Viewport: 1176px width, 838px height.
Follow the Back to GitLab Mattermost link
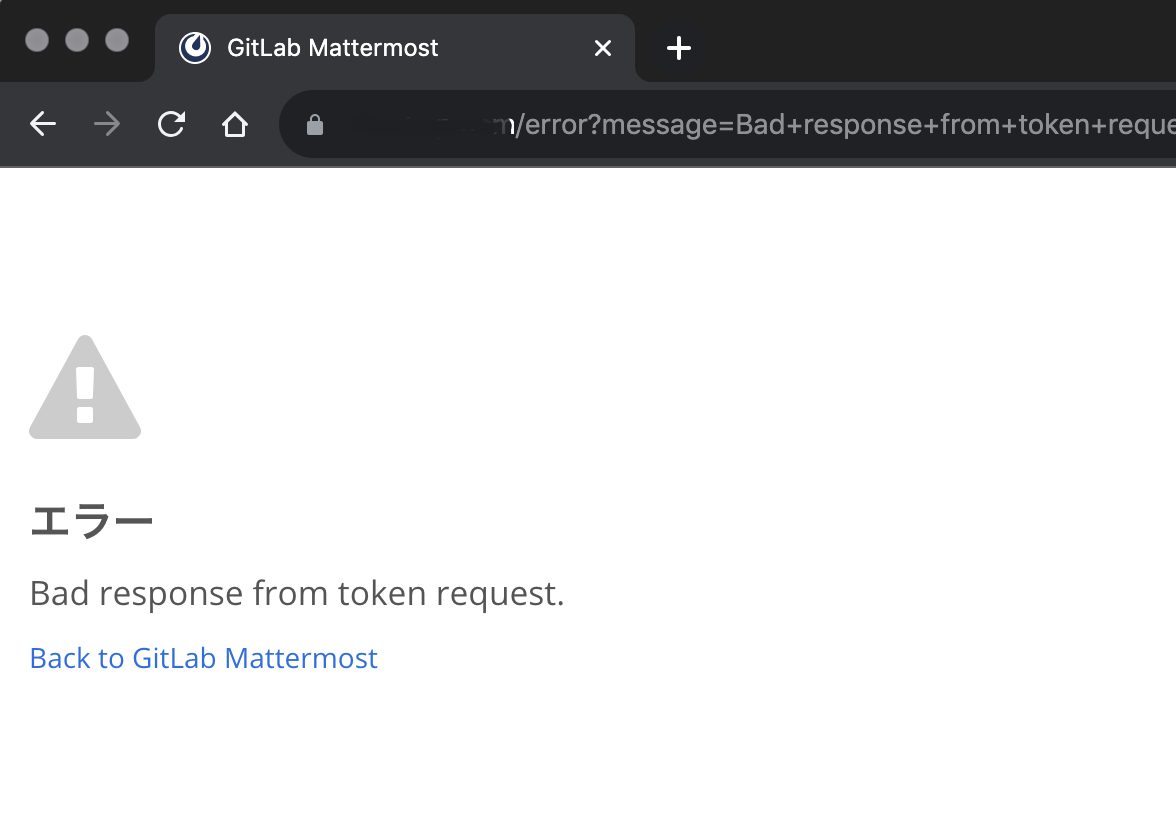204,658
